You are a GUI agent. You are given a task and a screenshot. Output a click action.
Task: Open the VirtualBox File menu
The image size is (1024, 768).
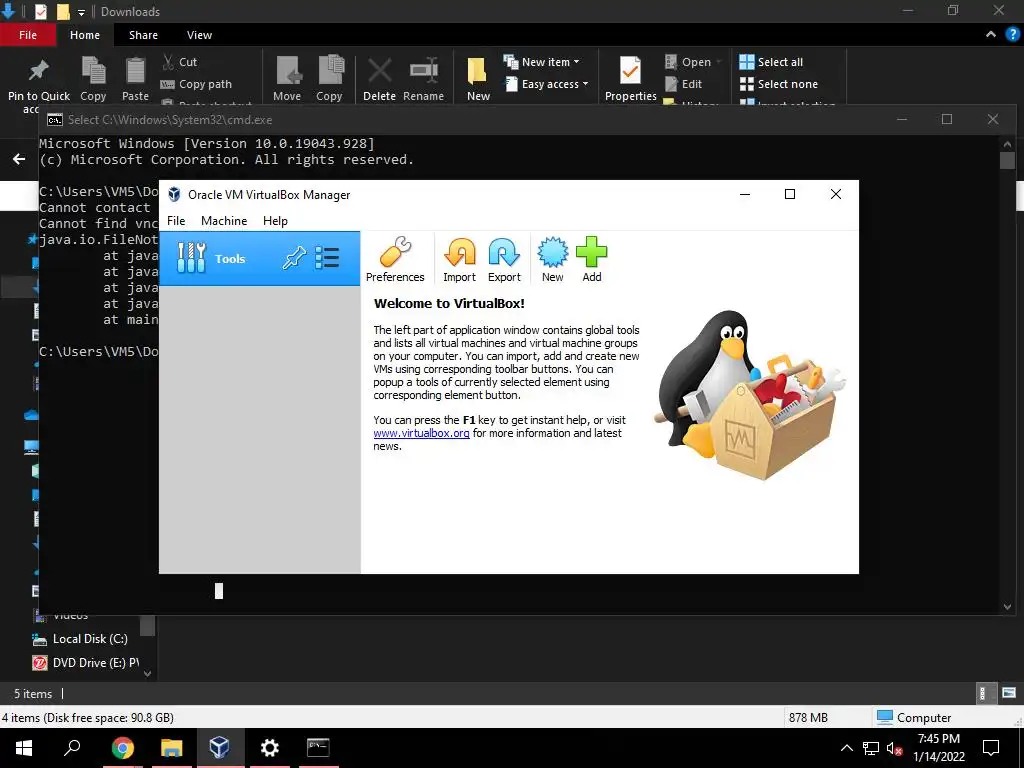[176, 221]
